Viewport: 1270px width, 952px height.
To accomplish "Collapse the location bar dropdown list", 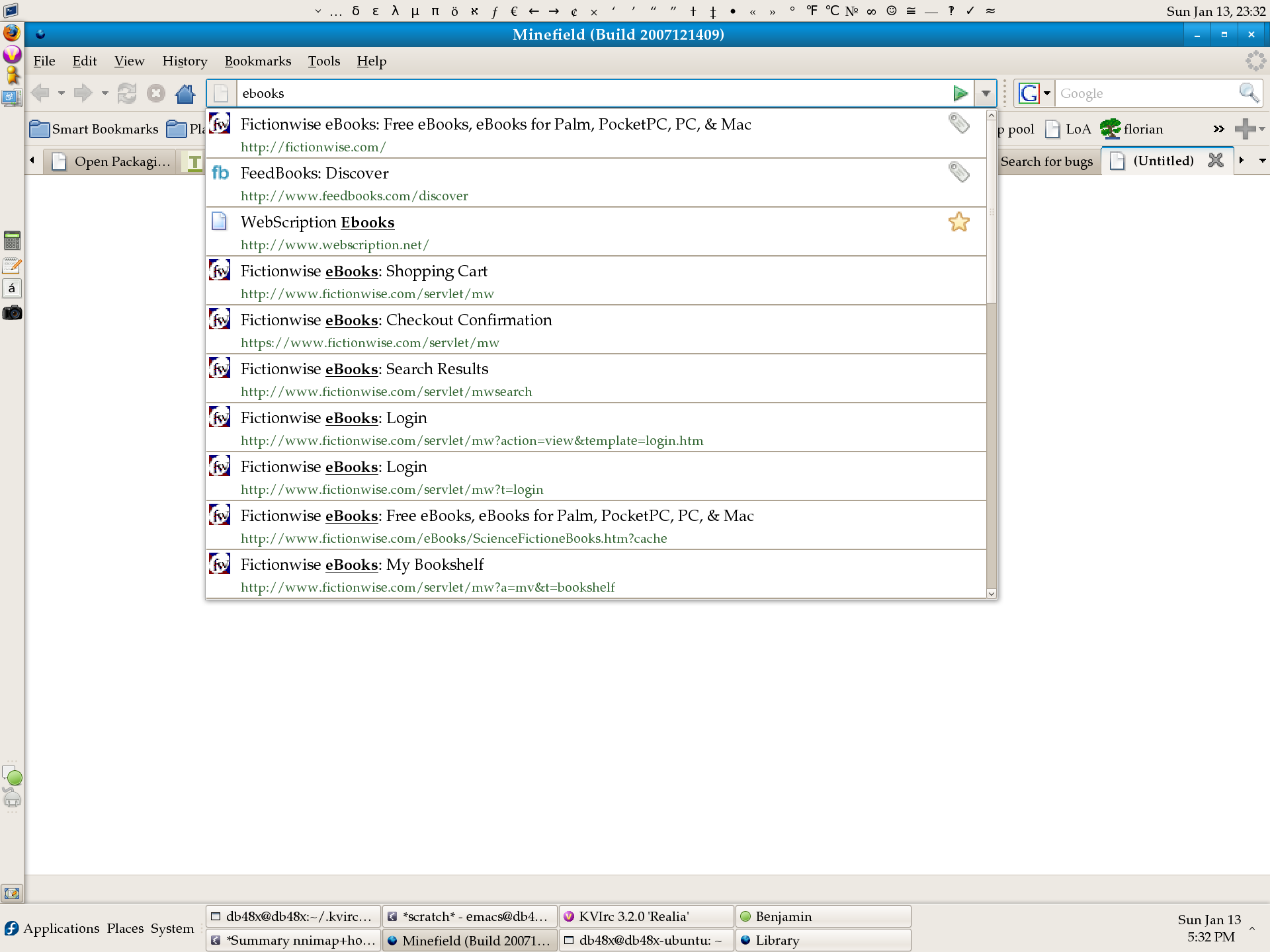I will click(986, 93).
